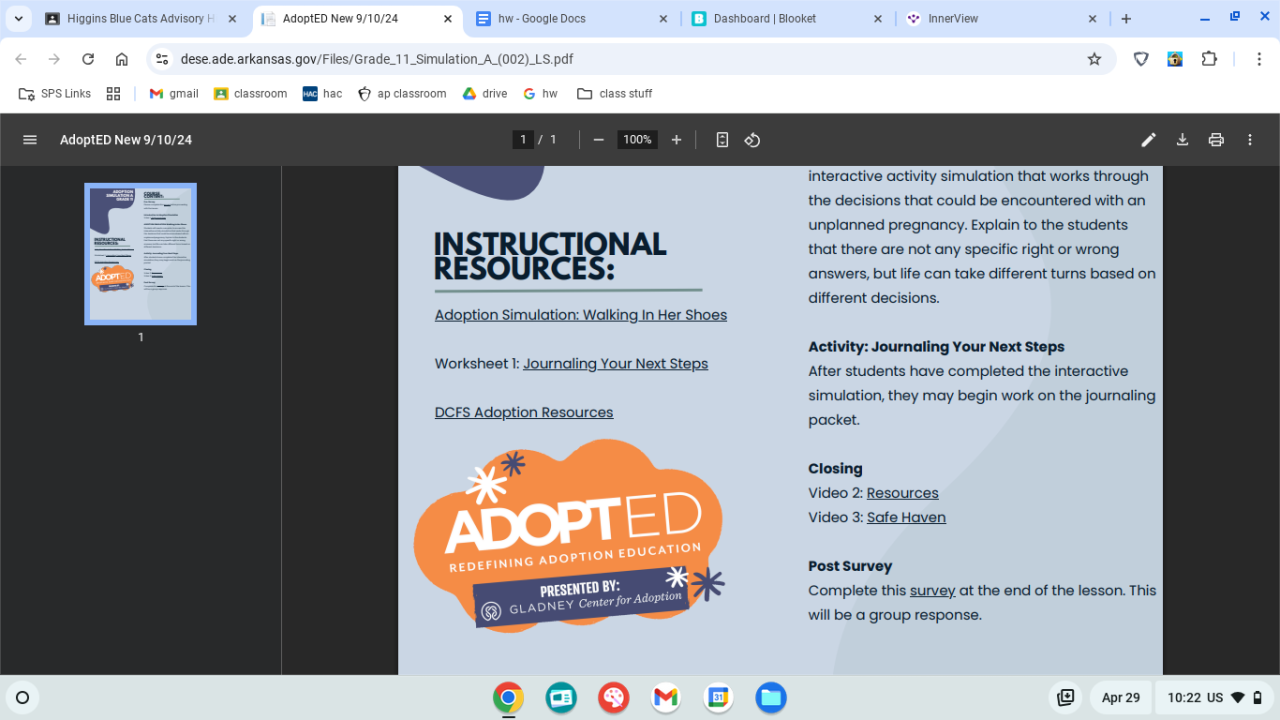
Task: Open the drive bookmark
Action: click(x=485, y=94)
